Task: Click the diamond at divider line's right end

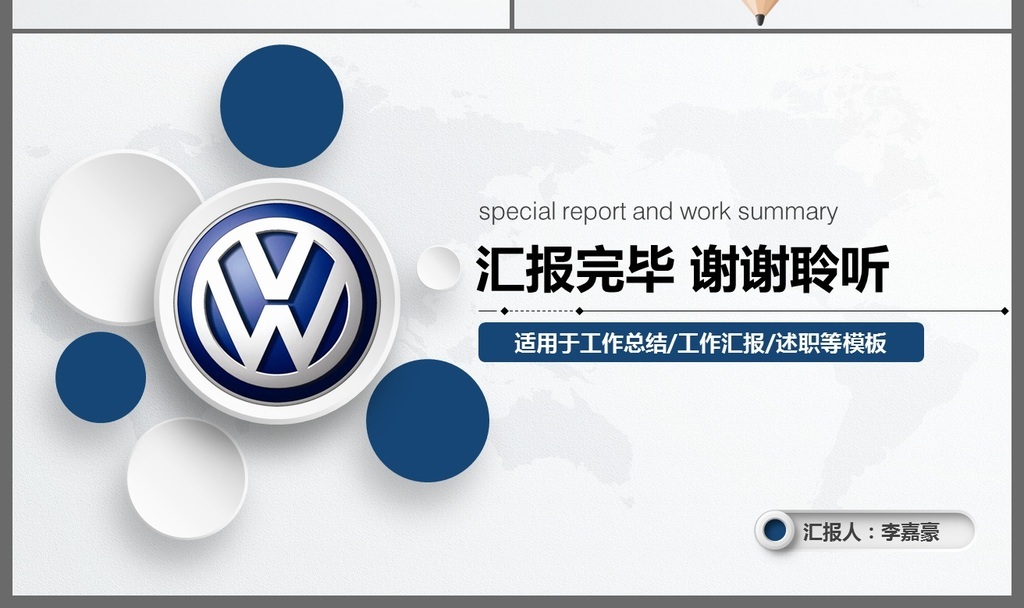Action: tap(1004, 311)
